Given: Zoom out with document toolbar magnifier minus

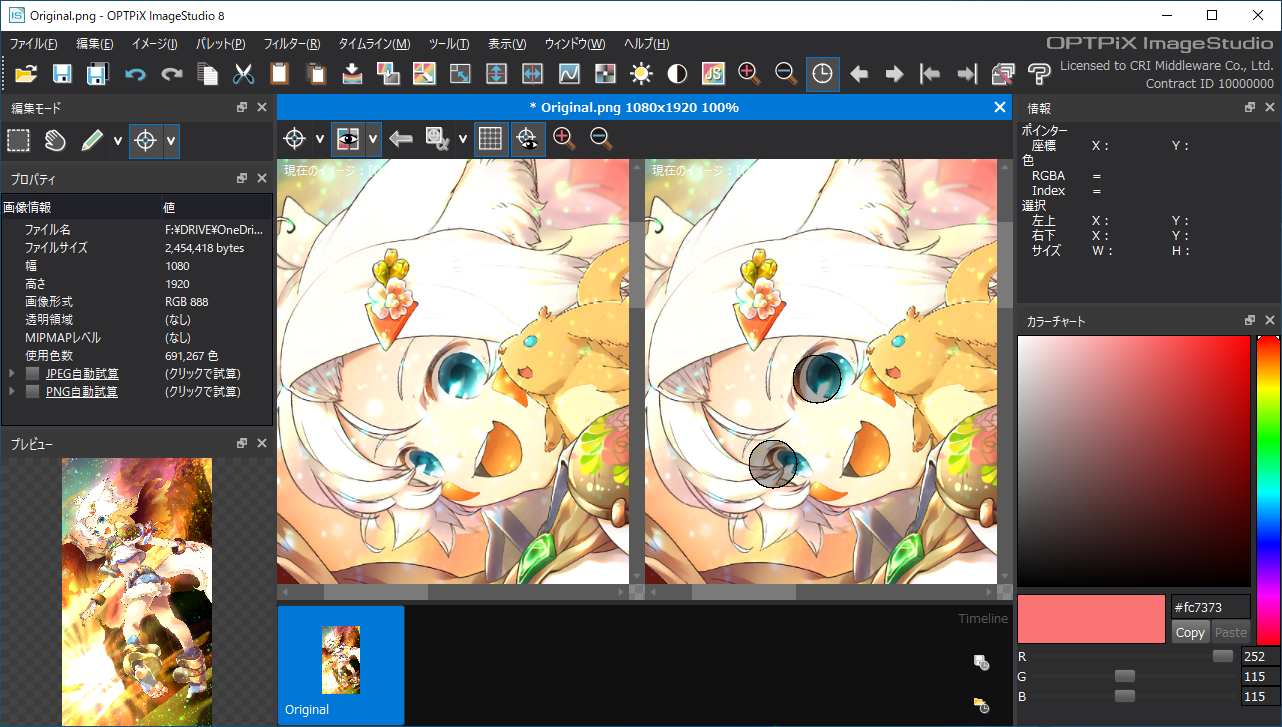Looking at the screenshot, I should 601,139.
